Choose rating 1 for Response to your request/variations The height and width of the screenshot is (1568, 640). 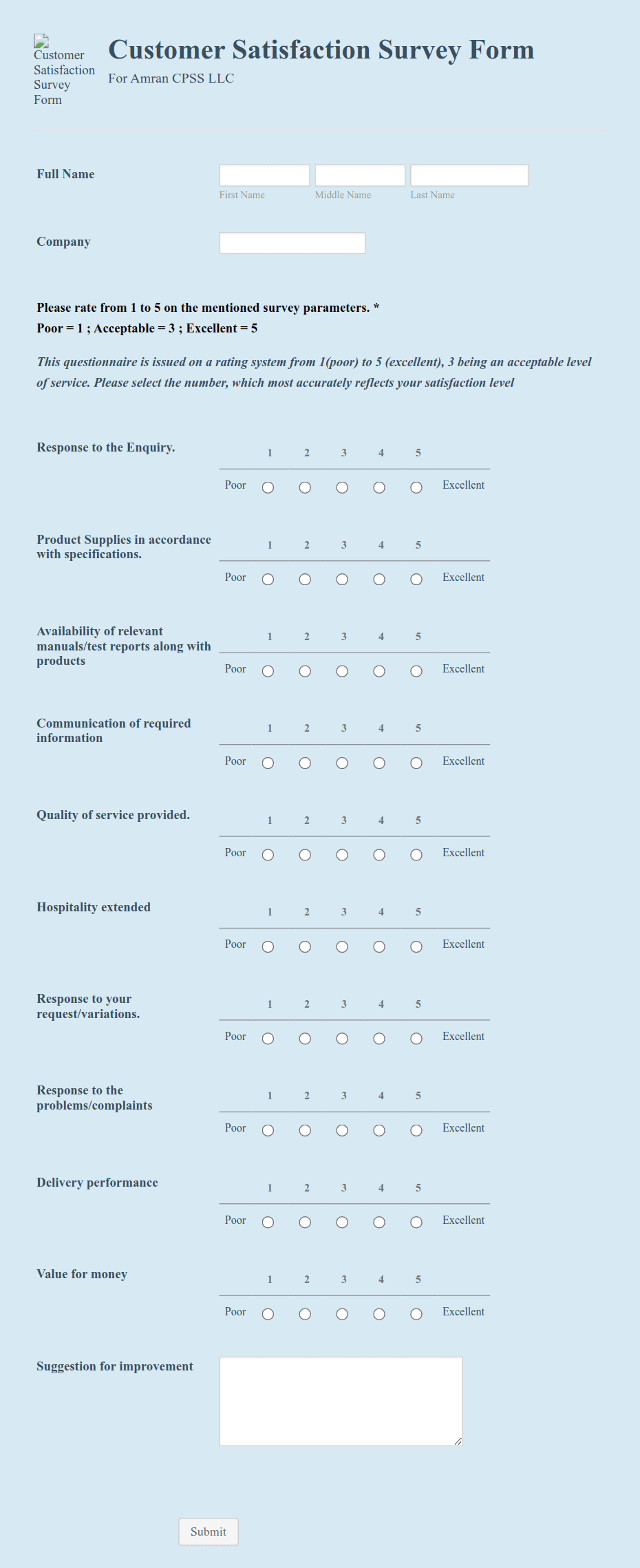268,1039
